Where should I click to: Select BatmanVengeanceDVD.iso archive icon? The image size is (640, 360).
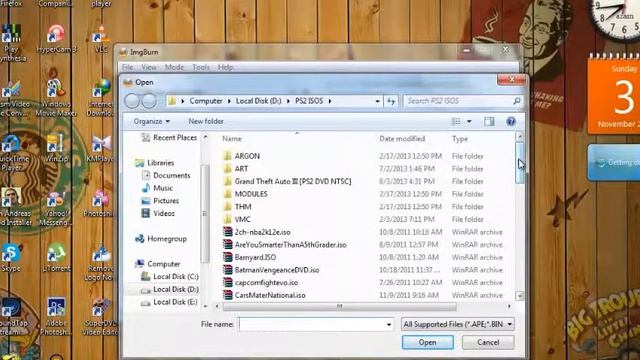[227, 270]
